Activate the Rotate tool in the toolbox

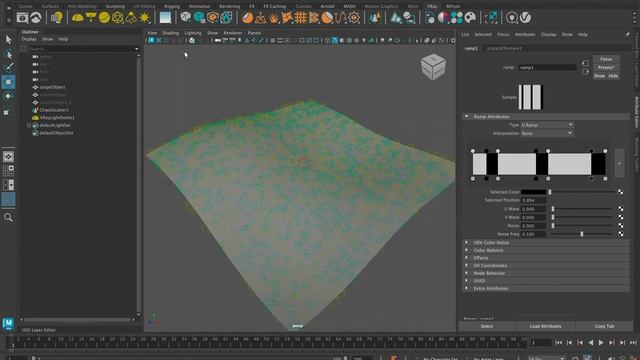tap(8, 96)
